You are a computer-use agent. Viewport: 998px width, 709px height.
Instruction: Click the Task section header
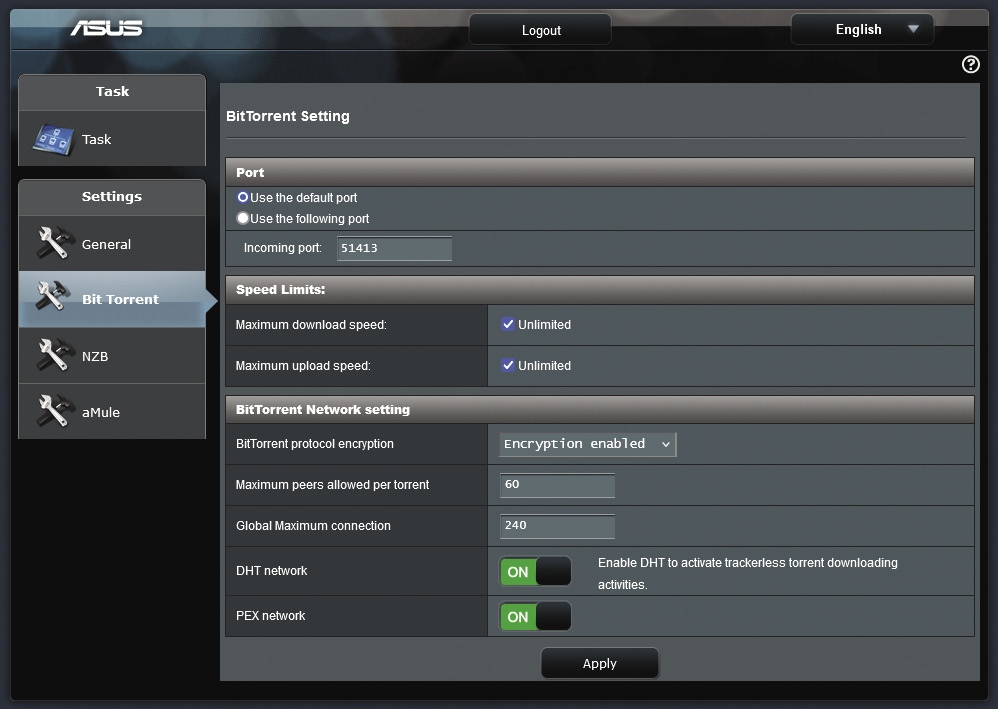[112, 92]
